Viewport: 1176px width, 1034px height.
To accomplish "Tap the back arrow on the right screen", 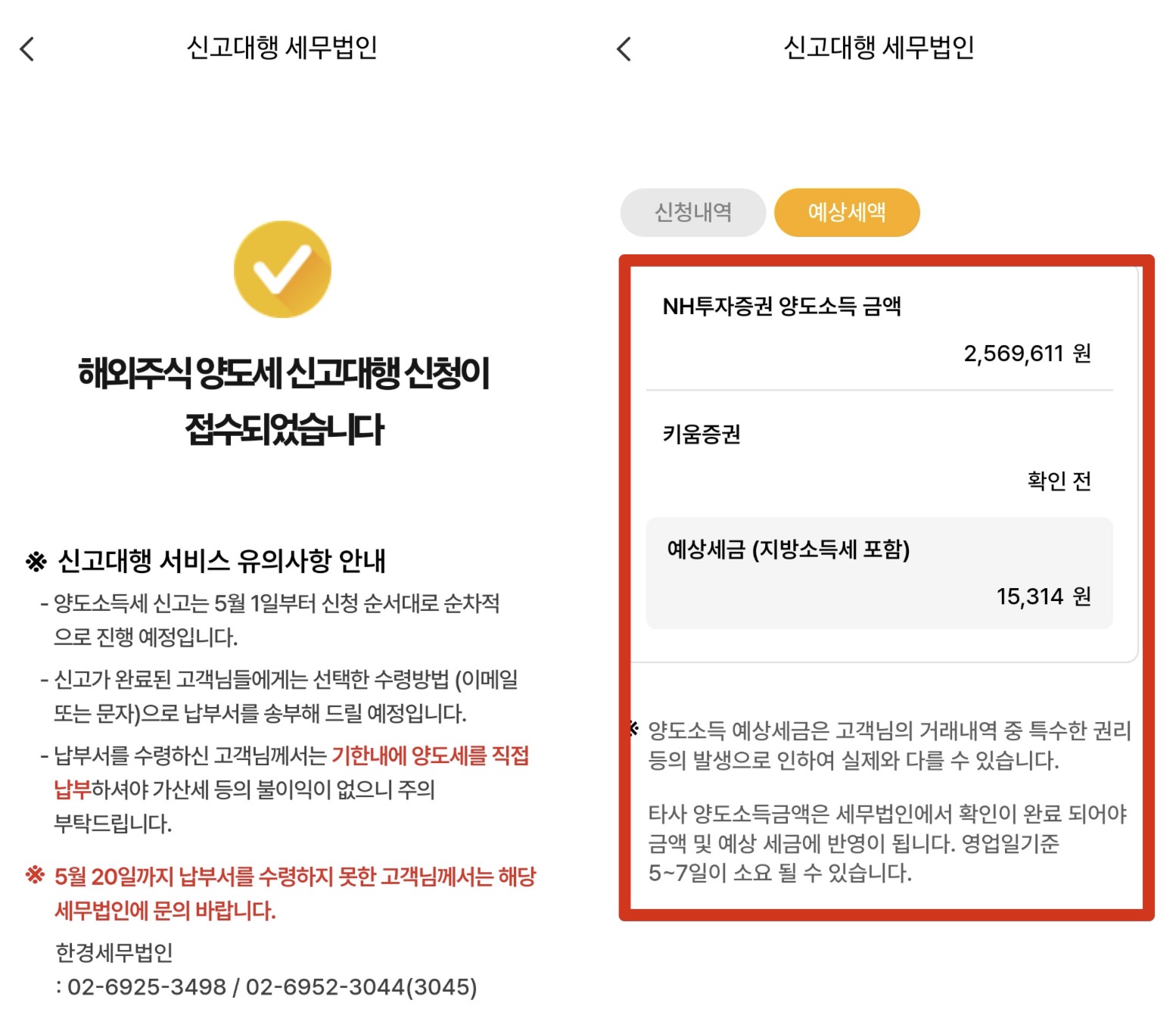I will coord(624,49).
